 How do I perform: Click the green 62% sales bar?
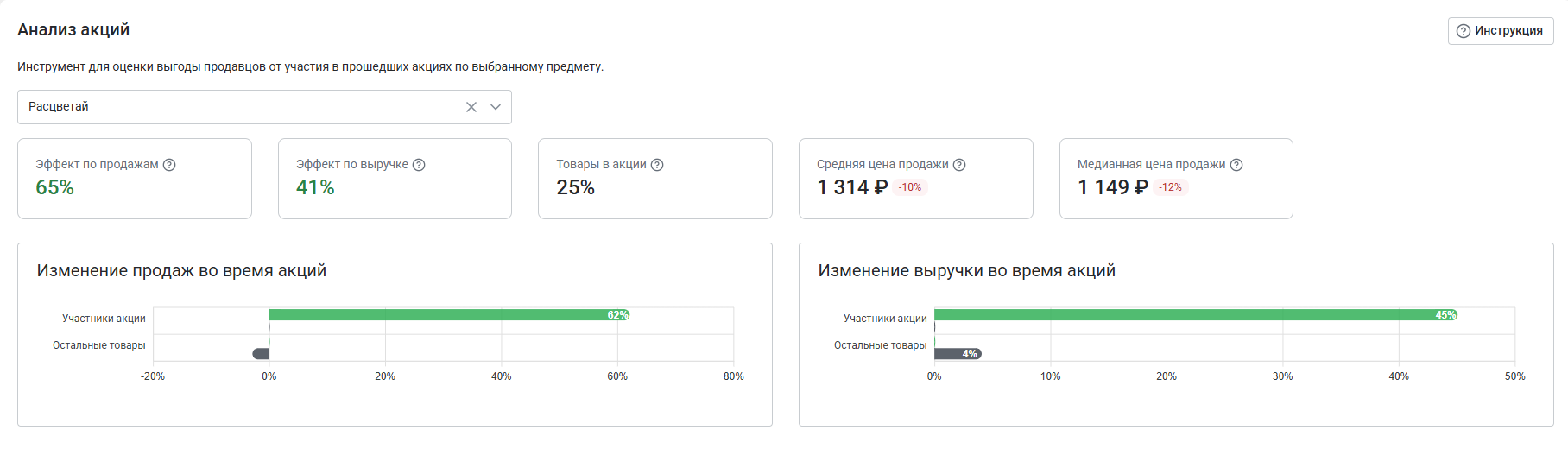click(x=449, y=315)
